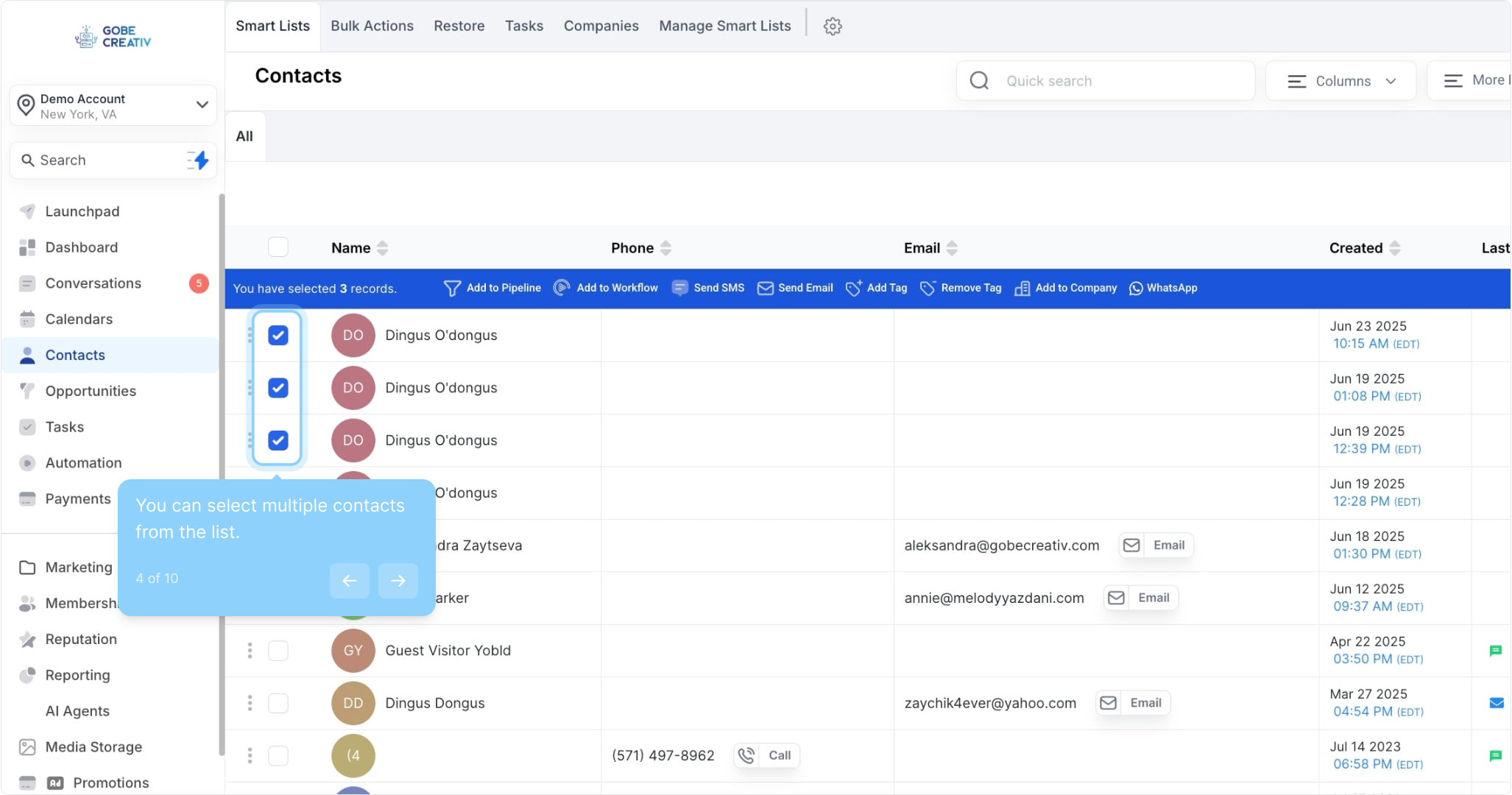The width and height of the screenshot is (1512, 795).
Task: Click the lightning bolt quick actions icon
Action: (198, 160)
